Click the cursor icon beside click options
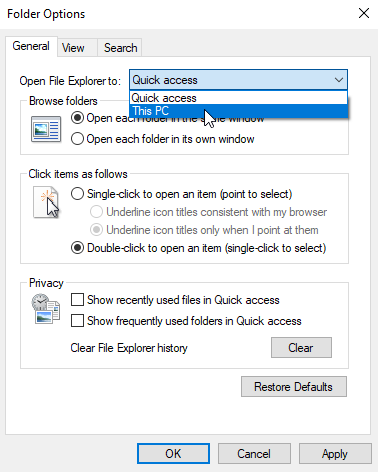The height and width of the screenshot is (472, 378). pyautogui.click(x=46, y=202)
